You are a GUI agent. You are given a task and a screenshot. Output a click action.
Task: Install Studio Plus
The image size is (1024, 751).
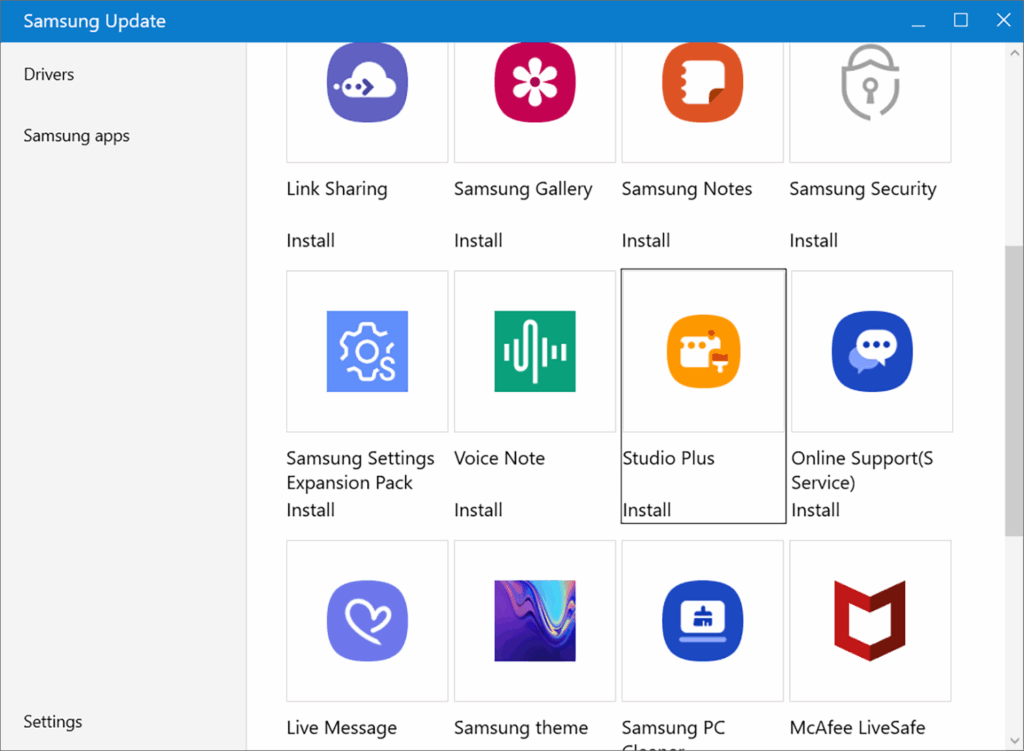coord(647,510)
